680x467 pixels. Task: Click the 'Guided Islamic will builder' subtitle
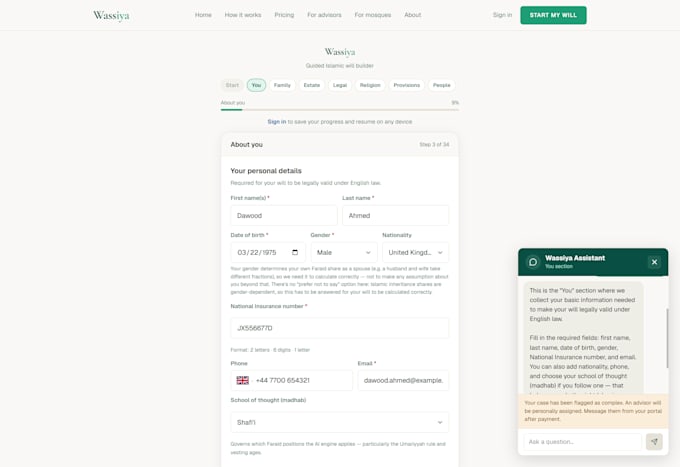(340, 66)
